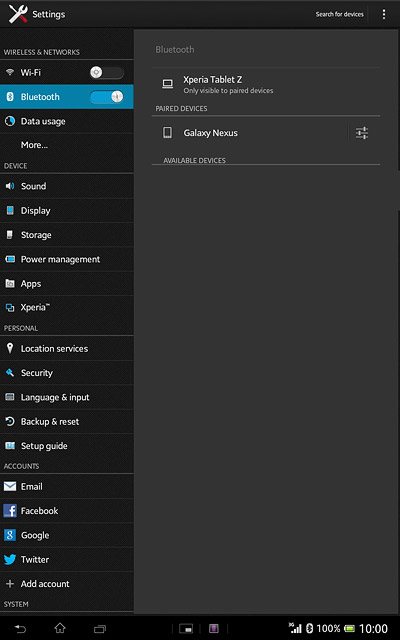Tap Xperia Tablet Z visibility entry
Viewport: 400px width, 640px height.
(x=266, y=84)
